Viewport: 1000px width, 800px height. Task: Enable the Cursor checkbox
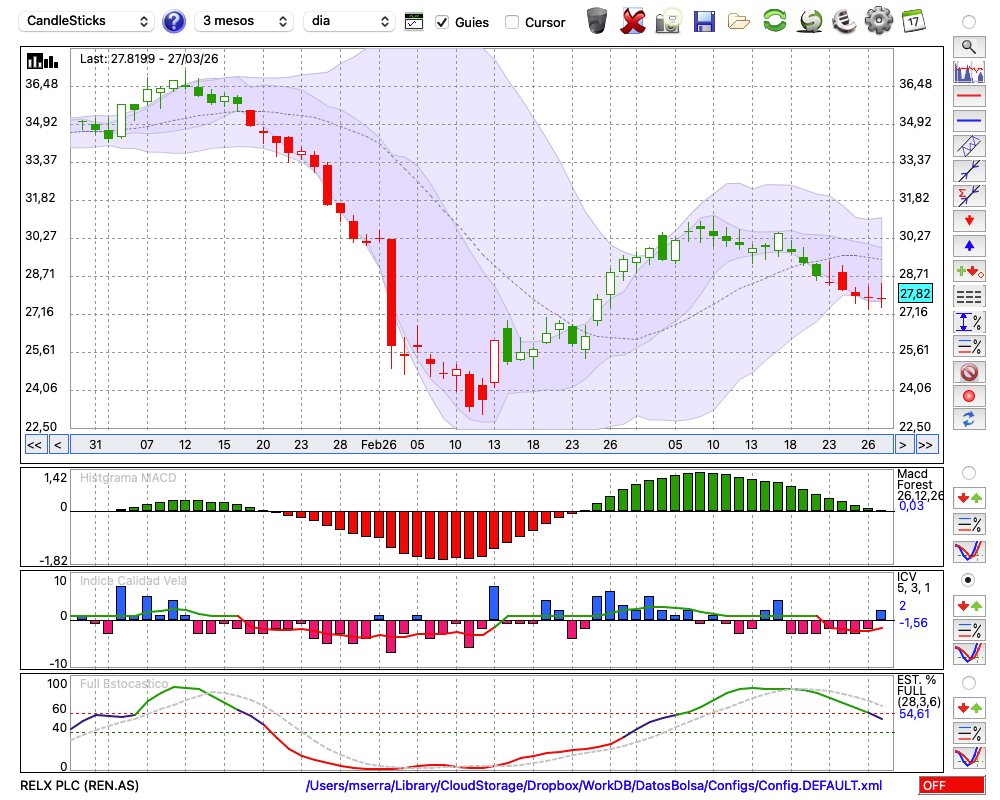(512, 22)
